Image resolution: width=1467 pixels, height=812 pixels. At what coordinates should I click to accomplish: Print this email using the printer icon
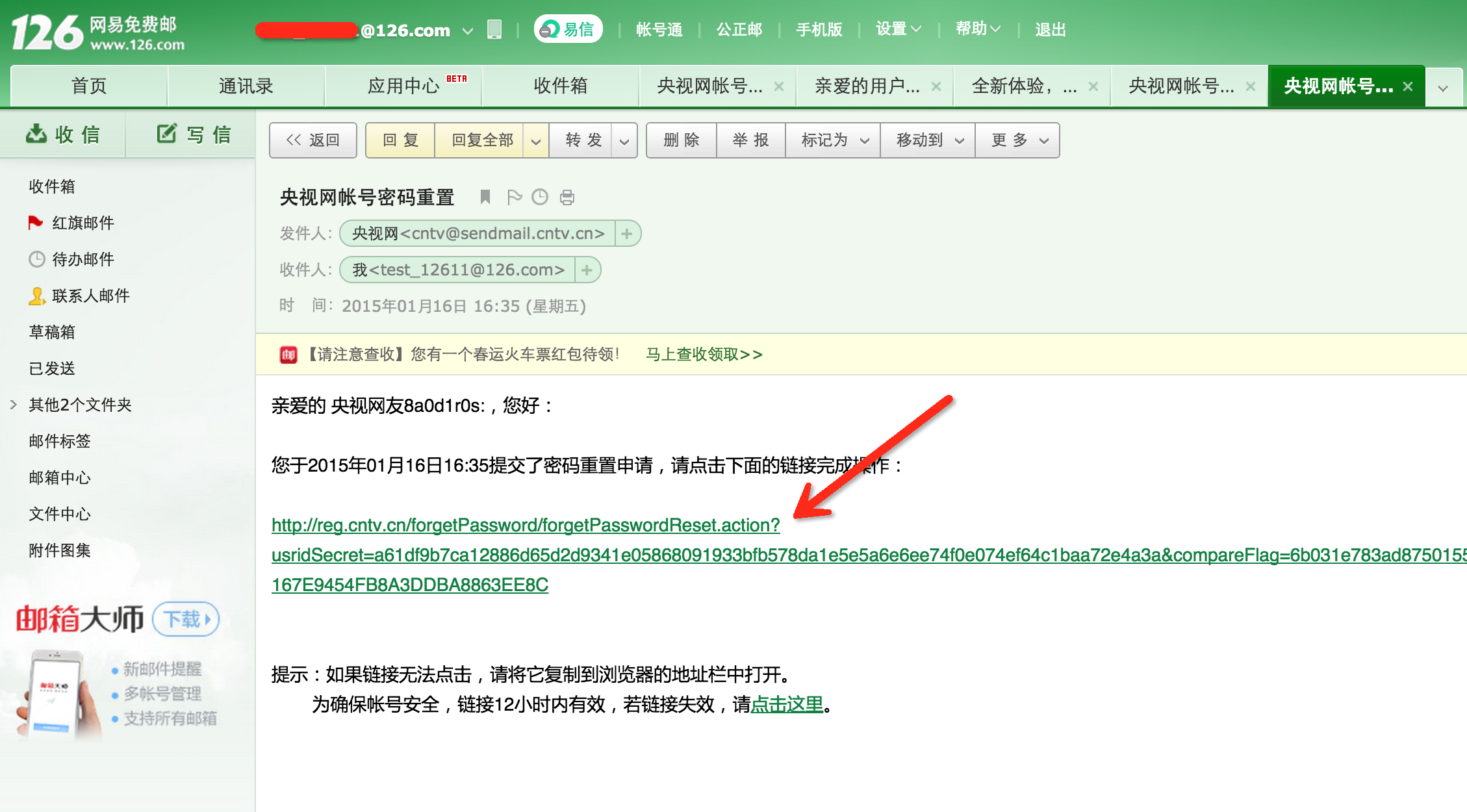pos(567,197)
